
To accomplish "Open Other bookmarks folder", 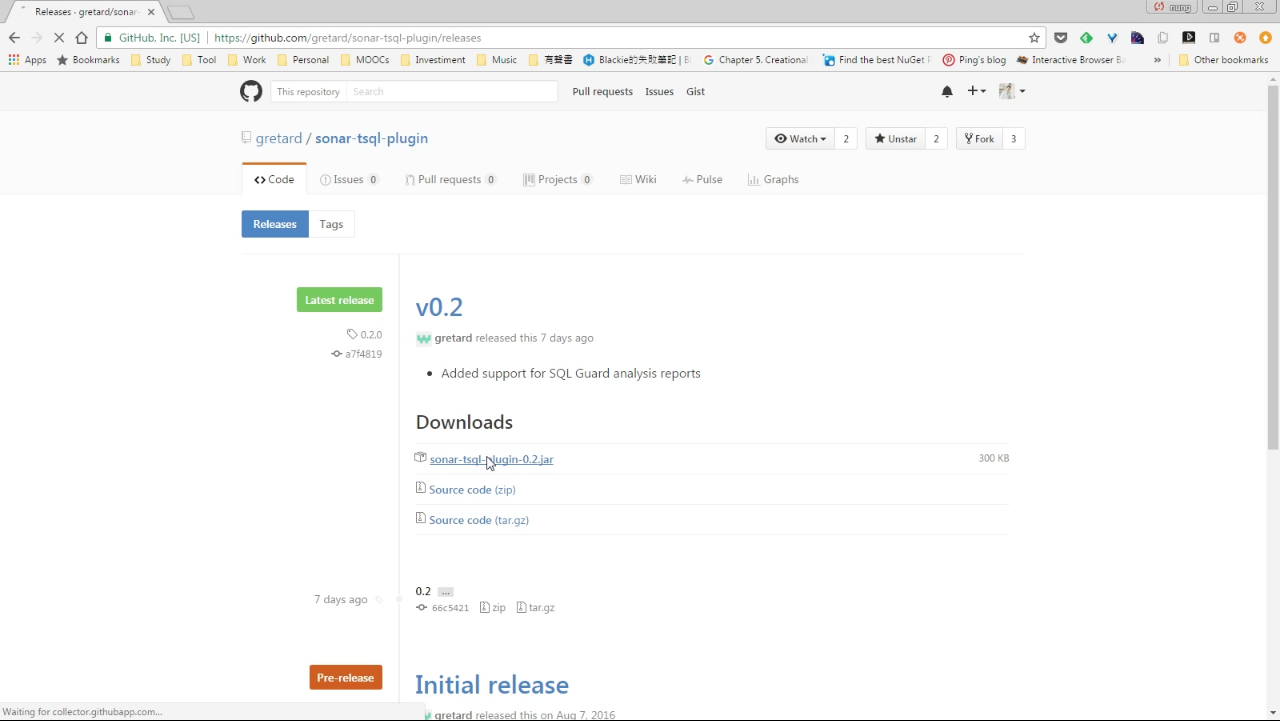I will (x=1223, y=60).
